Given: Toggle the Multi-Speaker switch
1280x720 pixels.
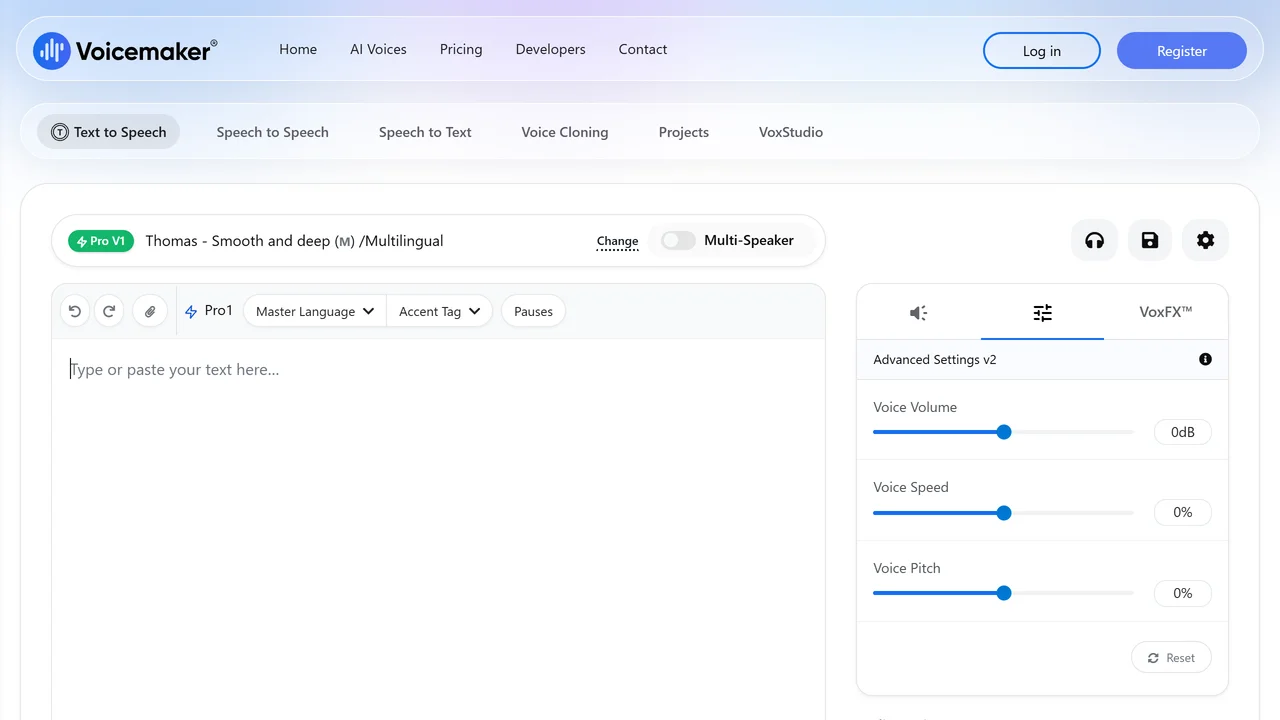Looking at the screenshot, I should (x=678, y=240).
